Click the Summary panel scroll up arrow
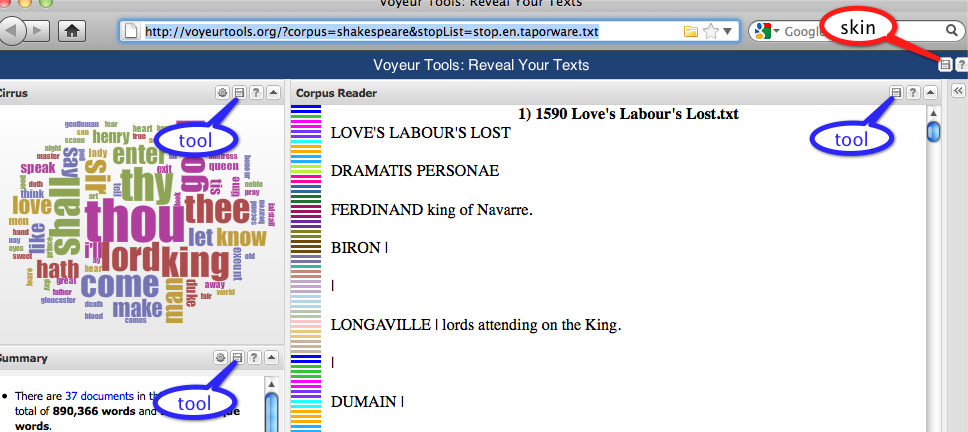This screenshot has width=968, height=432. [270, 383]
